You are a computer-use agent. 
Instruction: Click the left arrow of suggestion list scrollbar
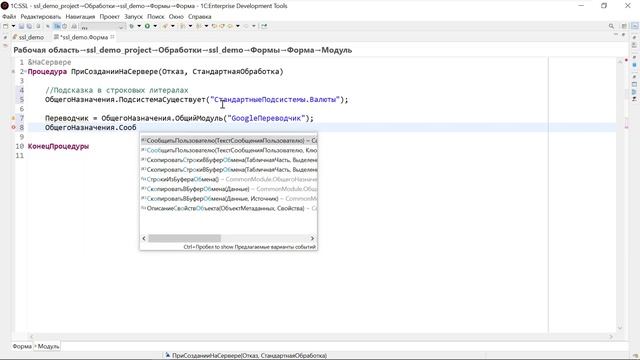point(144,238)
